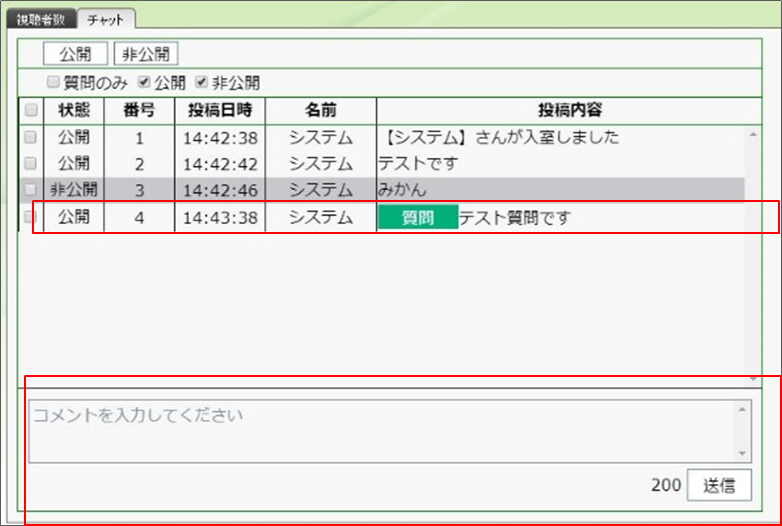The height and width of the screenshot is (526, 782).
Task: Enable the 質問のみ filter checkbox
Action: pyautogui.click(x=53, y=82)
